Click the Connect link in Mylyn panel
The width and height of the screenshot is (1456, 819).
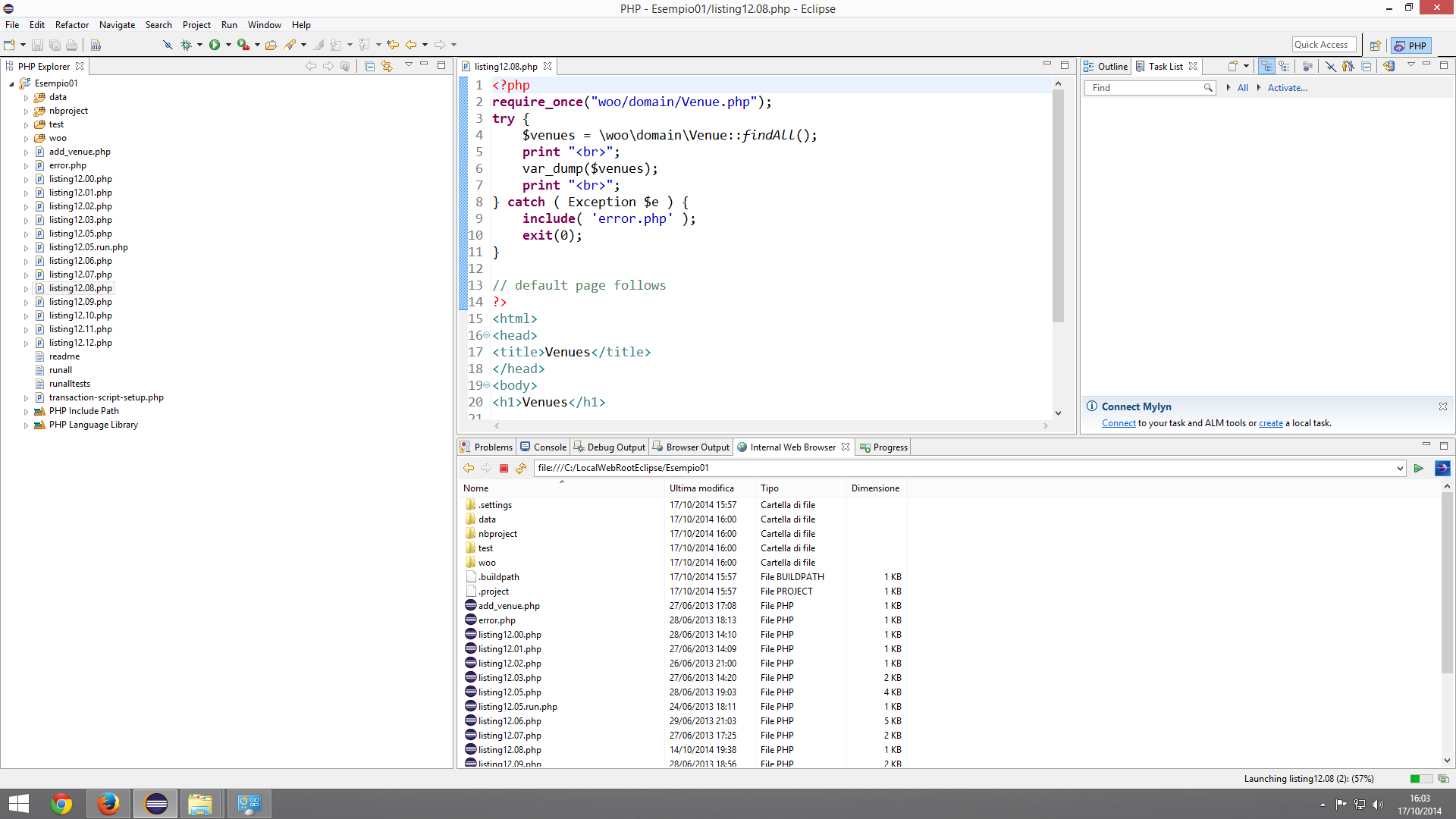coord(1119,424)
